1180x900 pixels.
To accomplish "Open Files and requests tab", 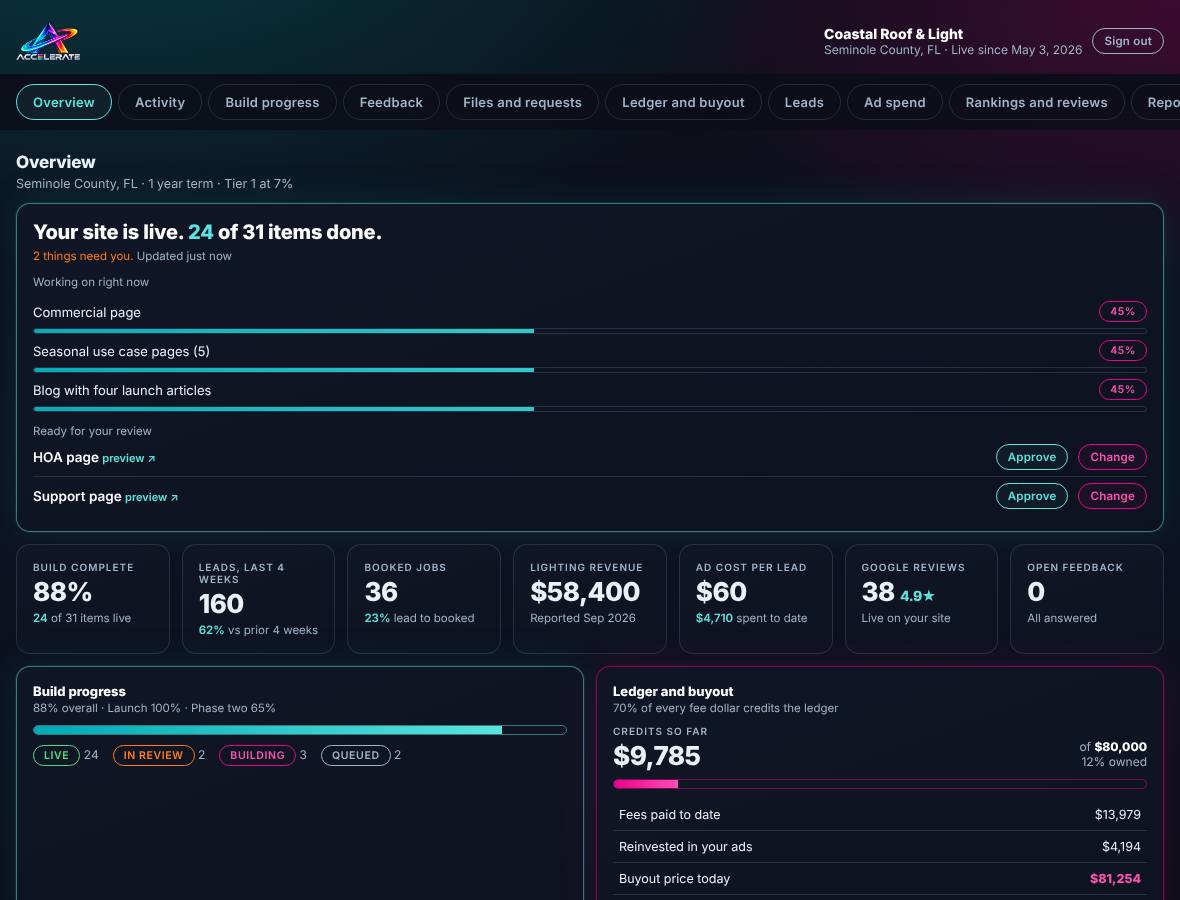I will tap(522, 102).
